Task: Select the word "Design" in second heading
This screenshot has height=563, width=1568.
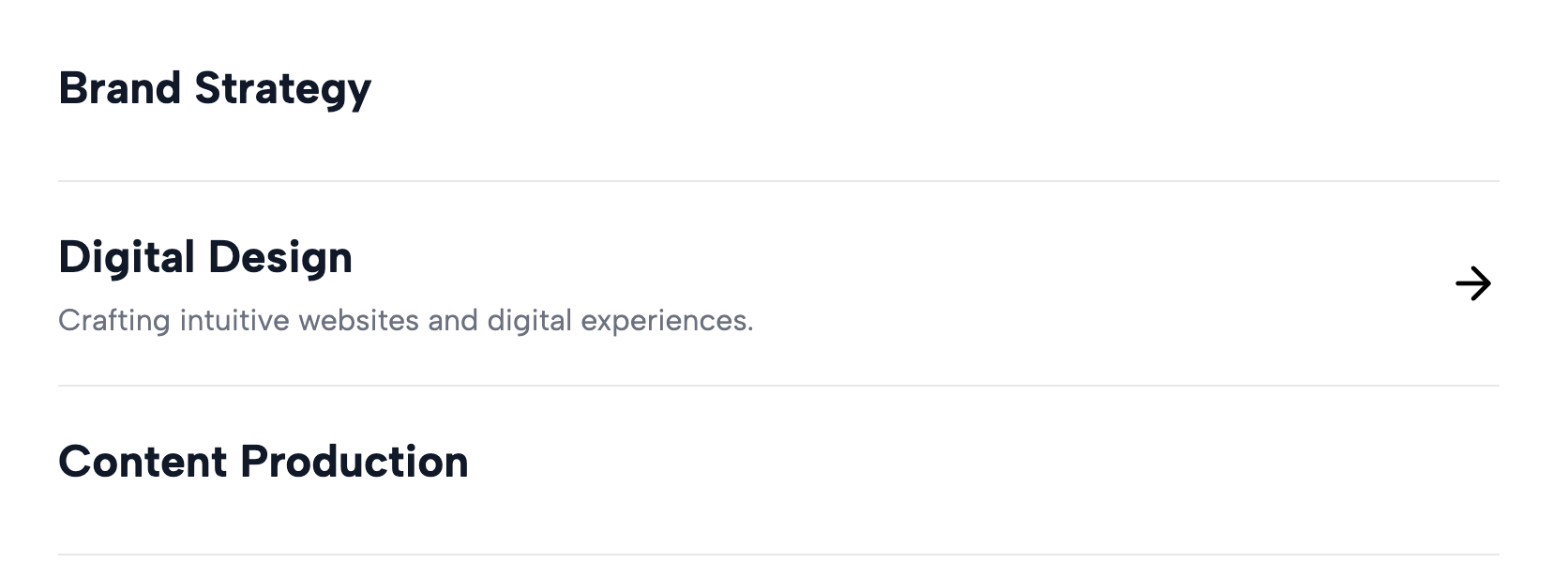Action: [x=279, y=258]
